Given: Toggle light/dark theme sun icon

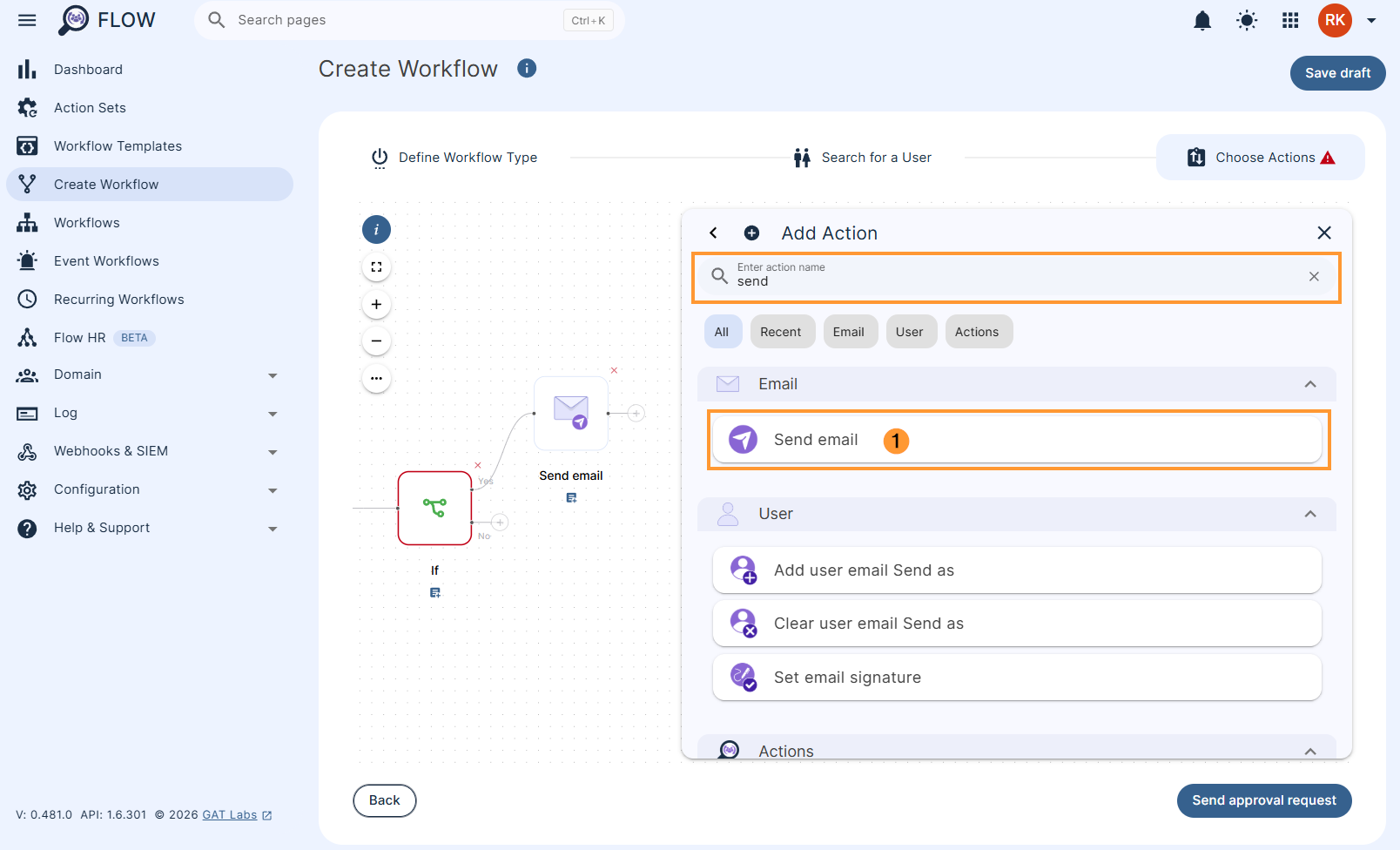Looking at the screenshot, I should coord(1247,20).
